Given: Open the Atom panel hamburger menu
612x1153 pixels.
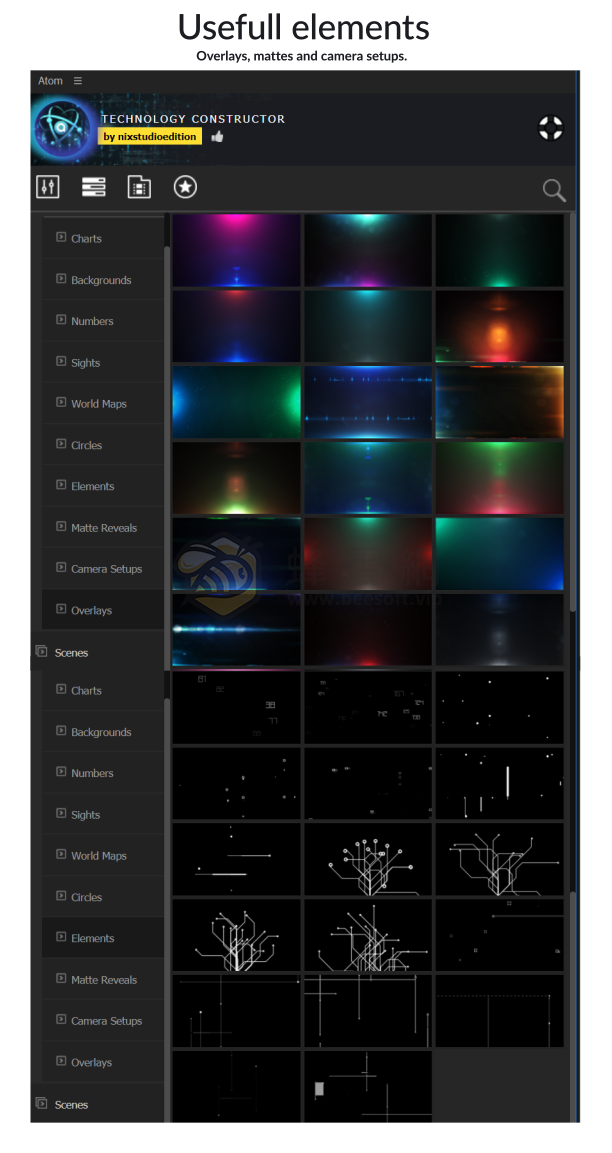Looking at the screenshot, I should point(78,81).
